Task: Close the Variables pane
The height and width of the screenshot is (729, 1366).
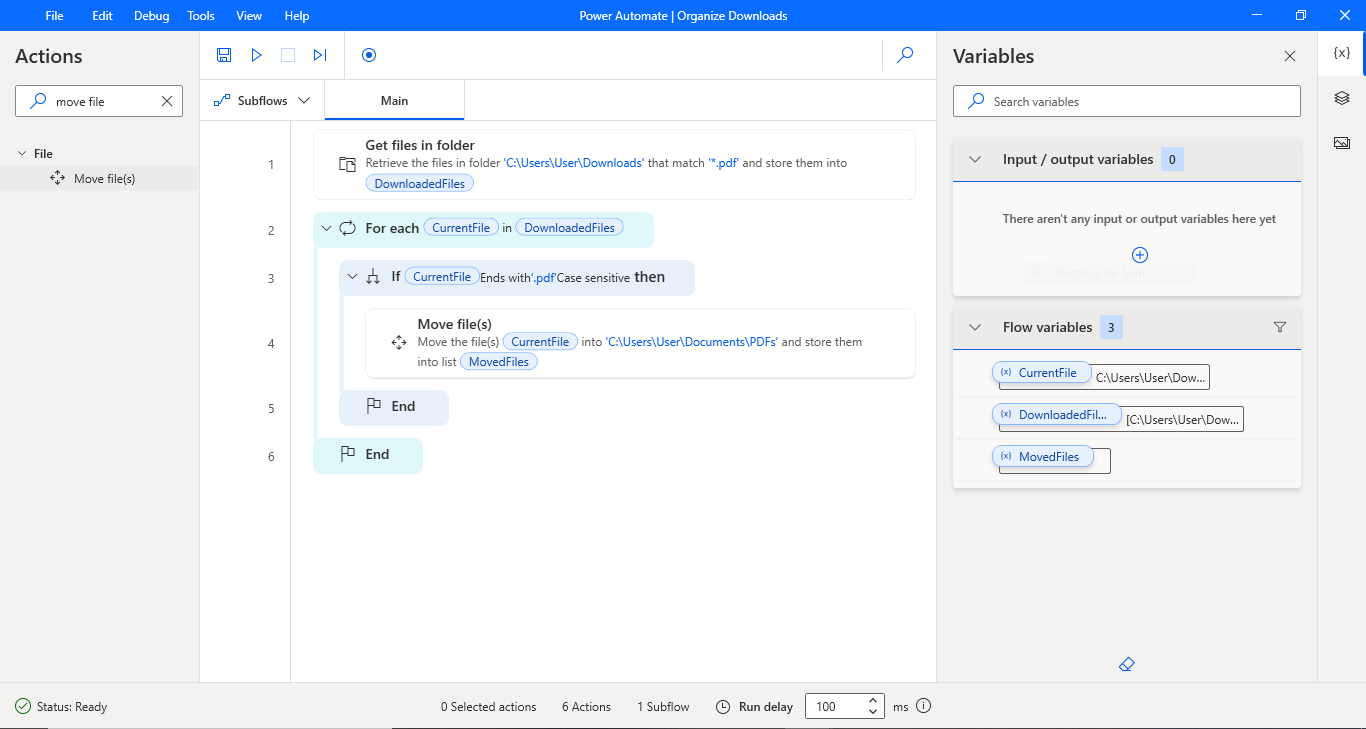Action: tap(1290, 56)
